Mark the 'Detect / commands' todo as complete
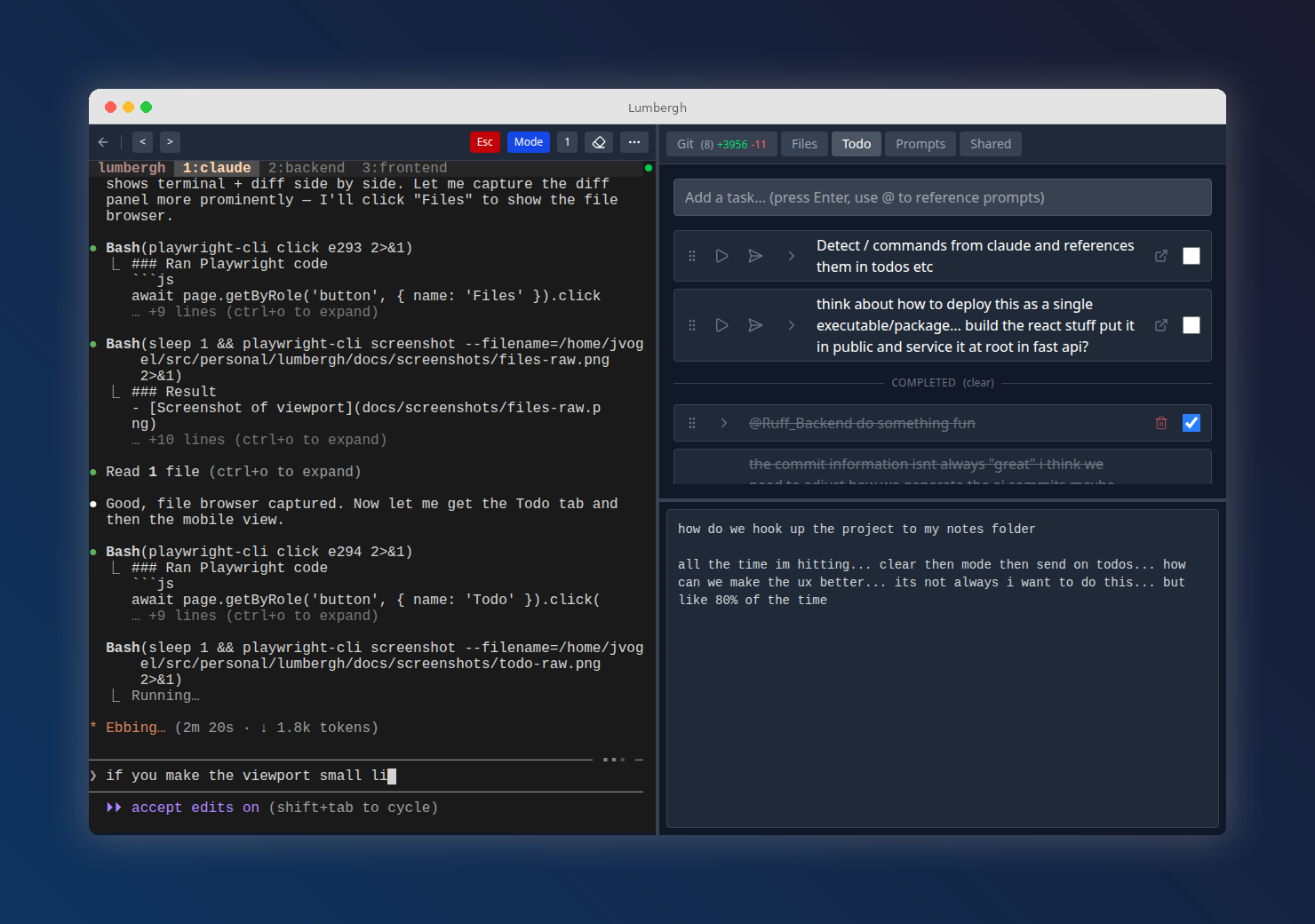Screen dimensions: 1315x924 1191,255
